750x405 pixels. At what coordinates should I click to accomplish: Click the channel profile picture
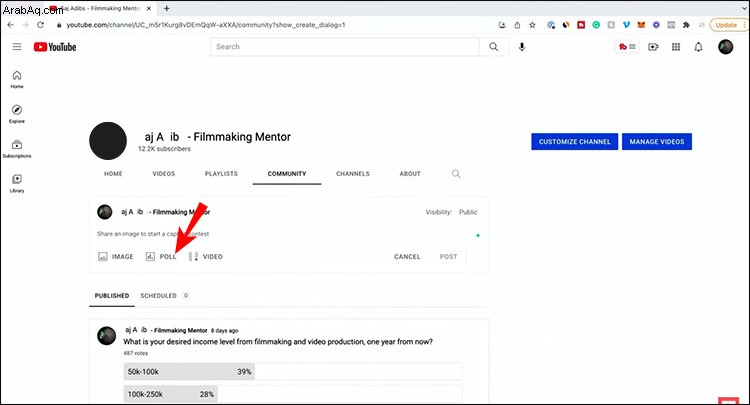point(108,141)
